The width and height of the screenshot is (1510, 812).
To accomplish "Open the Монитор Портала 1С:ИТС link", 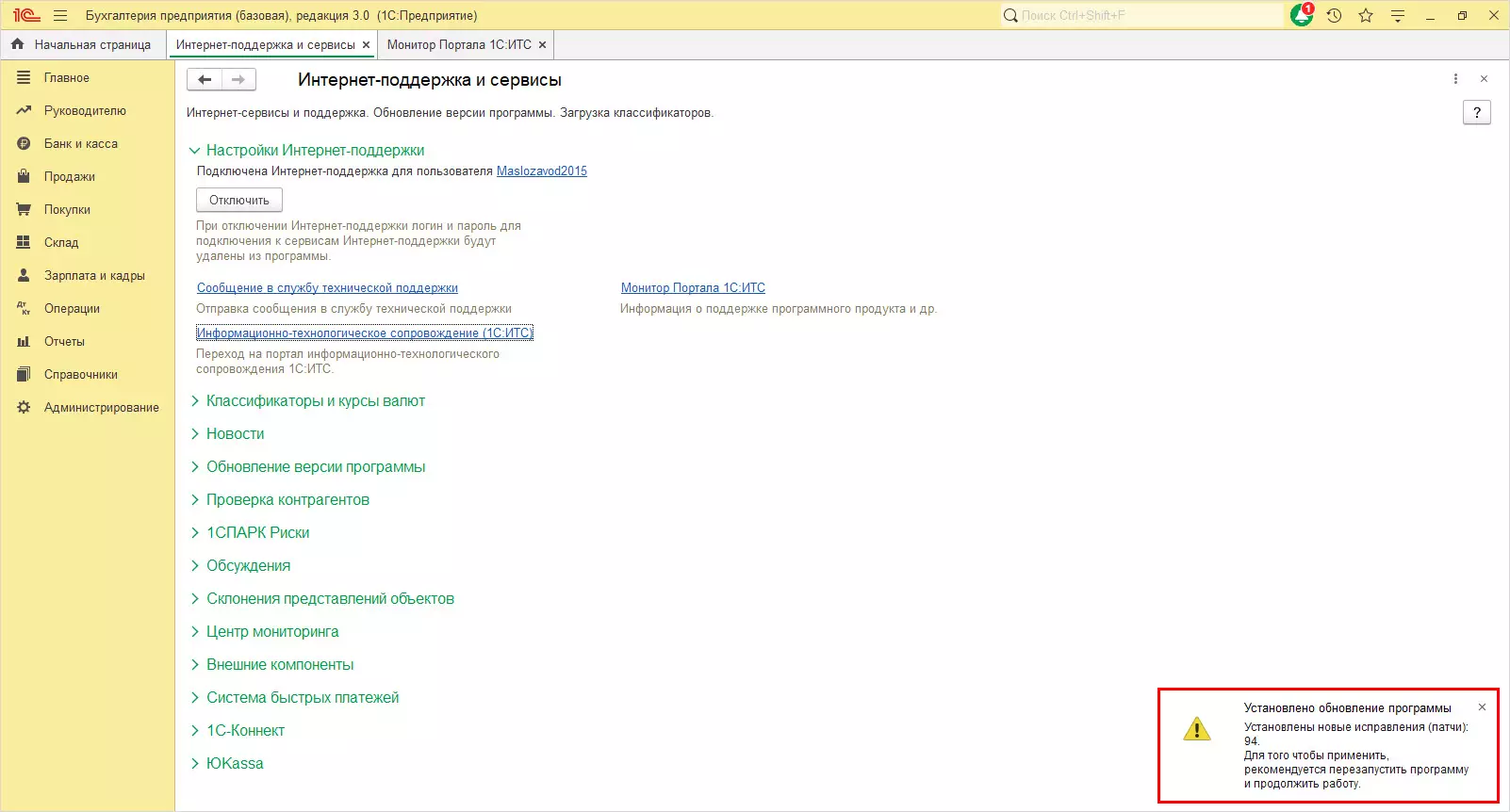I will pos(693,288).
